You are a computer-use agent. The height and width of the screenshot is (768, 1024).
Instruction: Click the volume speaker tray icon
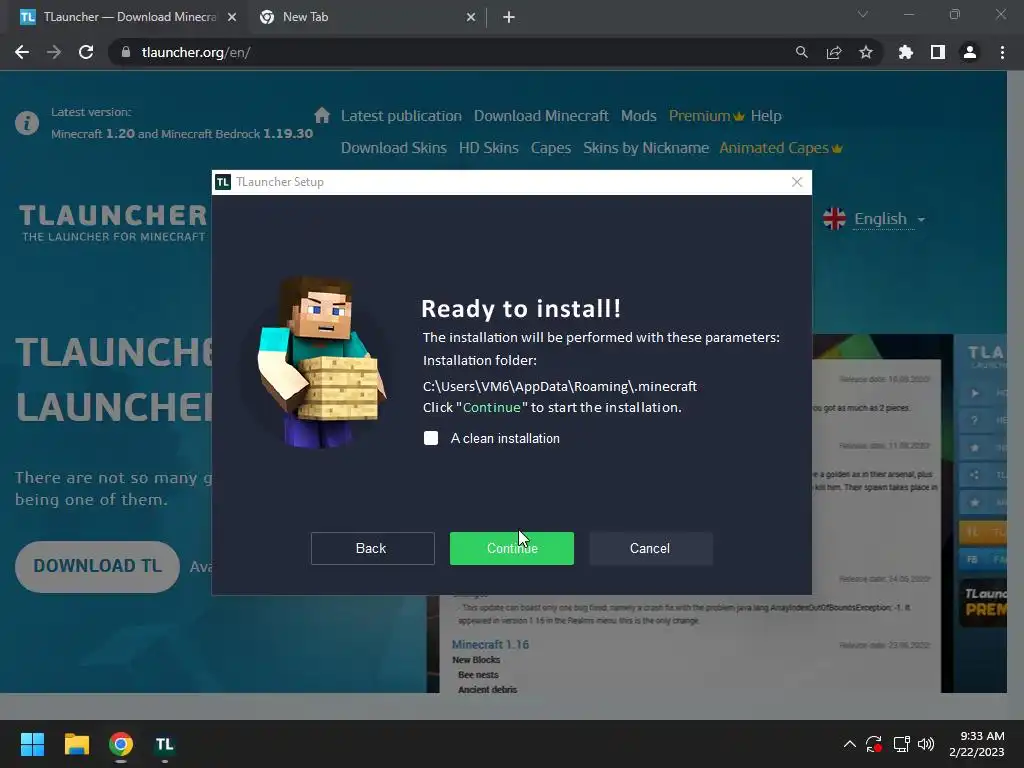click(926, 744)
